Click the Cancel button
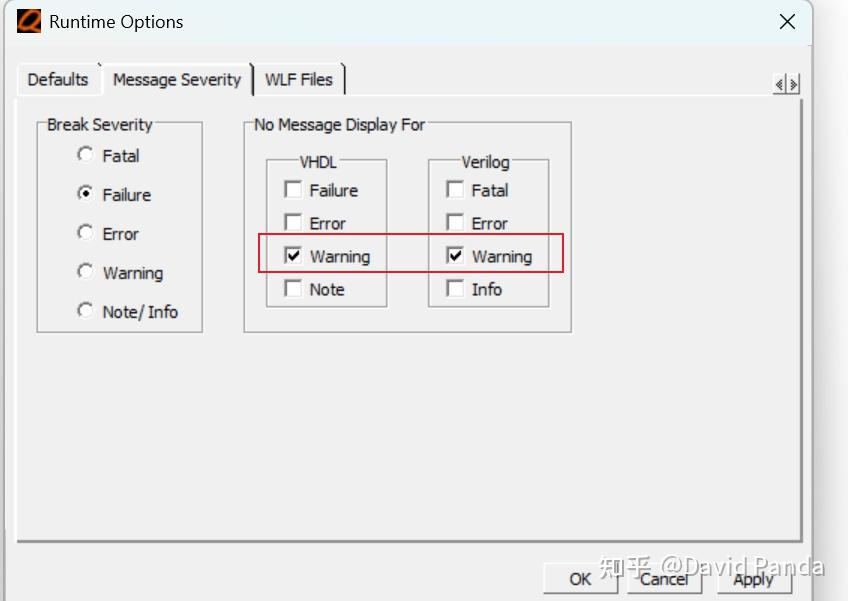This screenshot has height=601, width=848. click(x=664, y=579)
